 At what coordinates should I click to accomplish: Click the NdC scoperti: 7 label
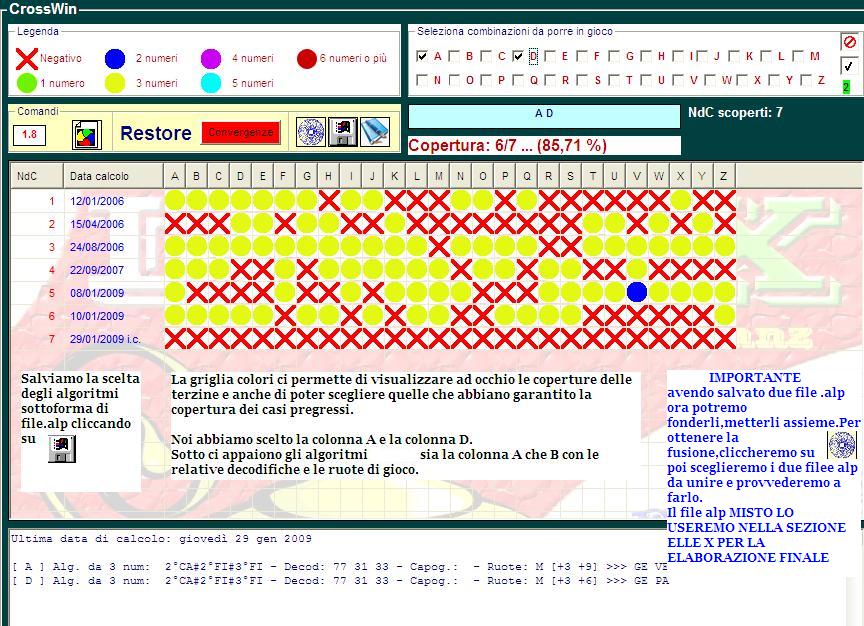click(735, 112)
